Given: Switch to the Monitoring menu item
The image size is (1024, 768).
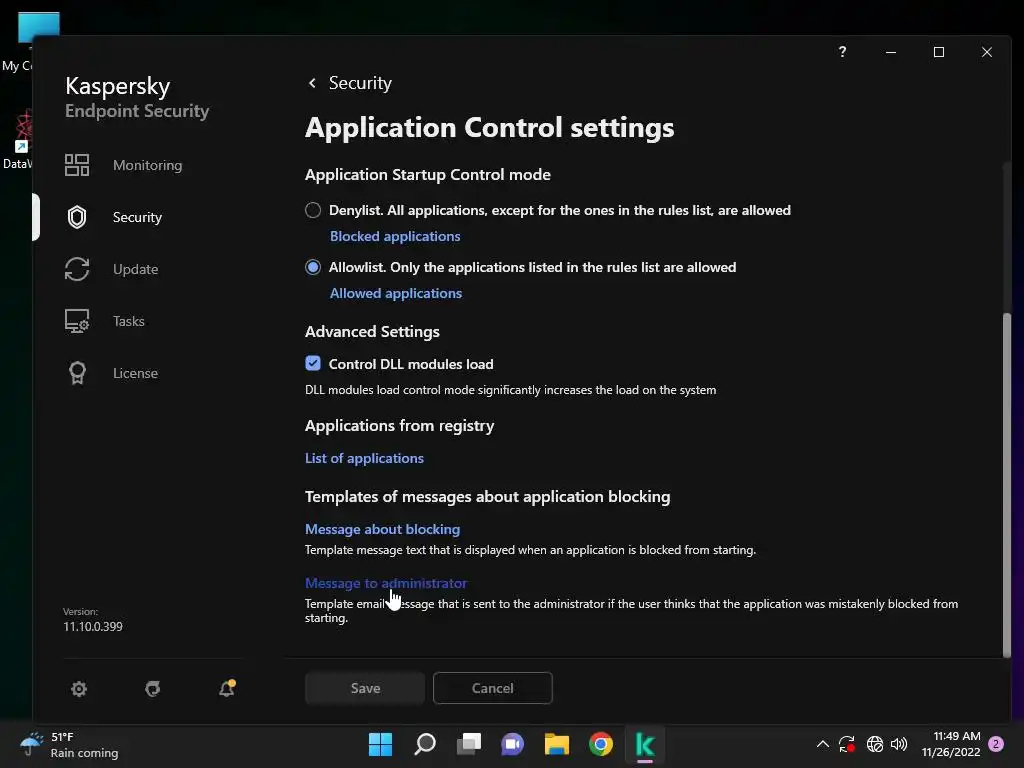Looking at the screenshot, I should [x=148, y=165].
